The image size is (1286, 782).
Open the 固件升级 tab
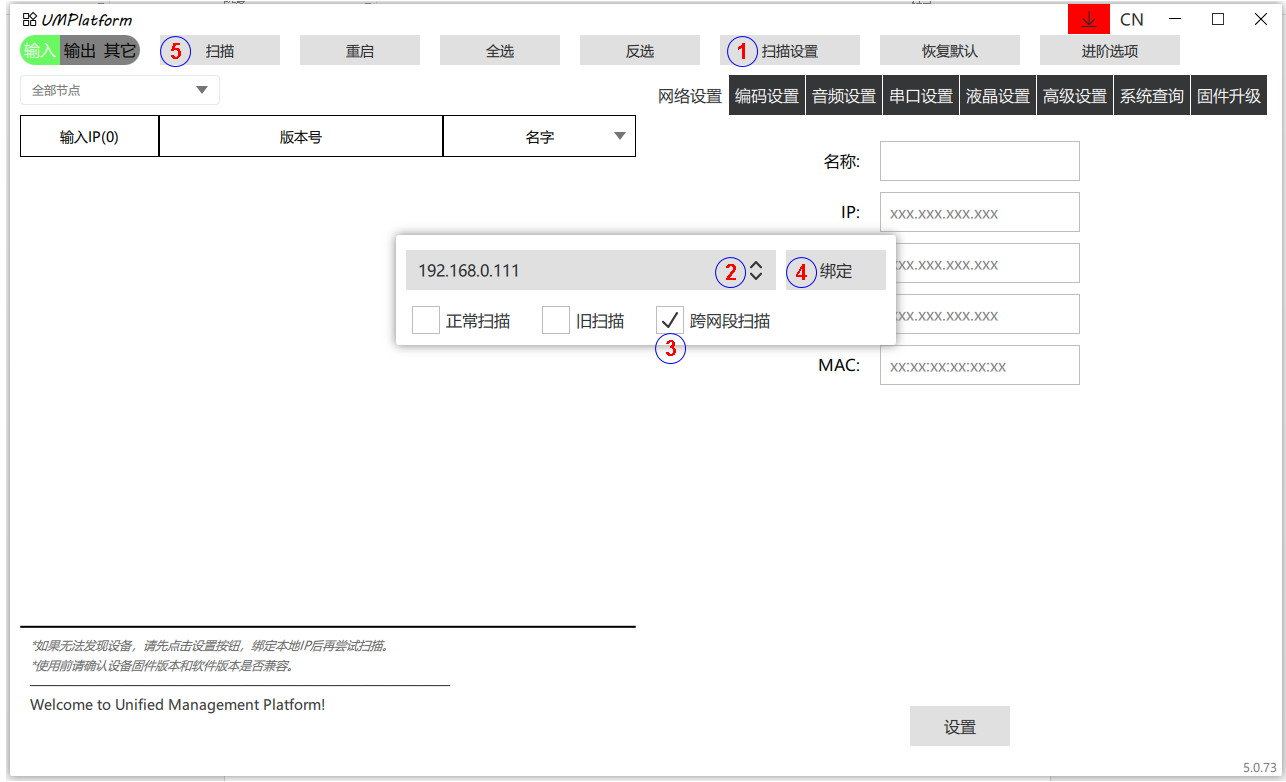click(1229, 96)
